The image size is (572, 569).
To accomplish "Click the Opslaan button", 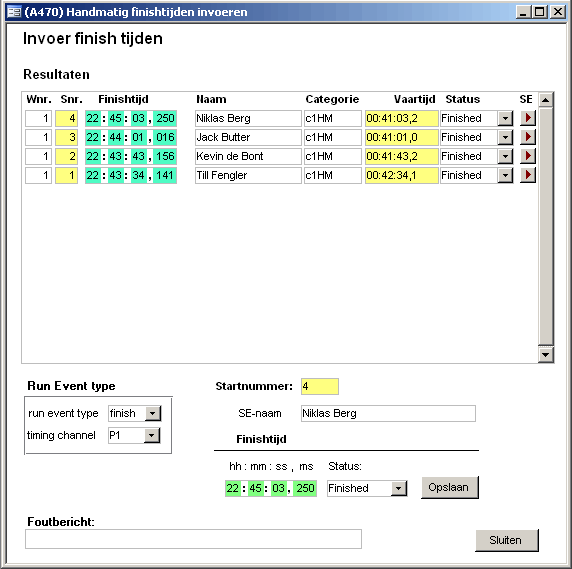I will click(x=449, y=488).
